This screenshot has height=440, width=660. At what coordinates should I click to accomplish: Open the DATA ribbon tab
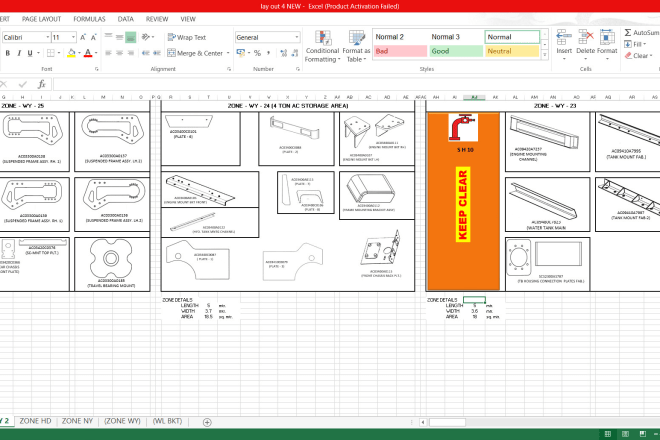125,19
